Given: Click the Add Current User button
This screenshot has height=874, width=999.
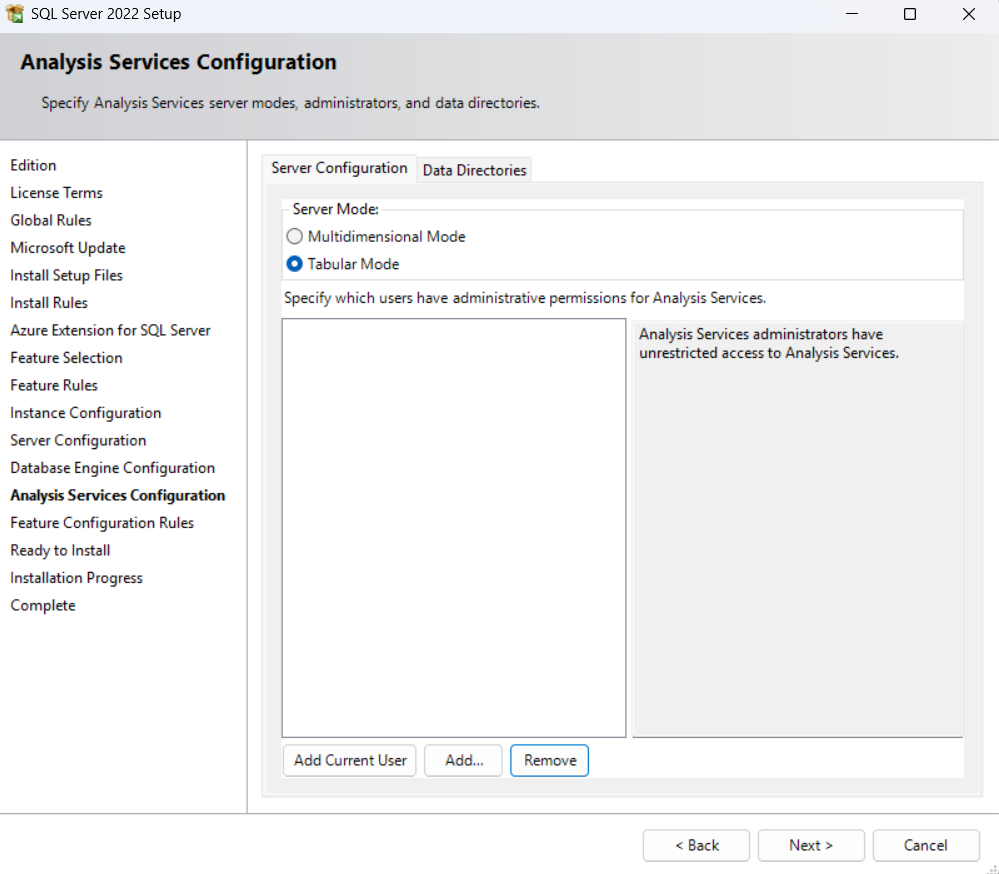Looking at the screenshot, I should tap(350, 760).
